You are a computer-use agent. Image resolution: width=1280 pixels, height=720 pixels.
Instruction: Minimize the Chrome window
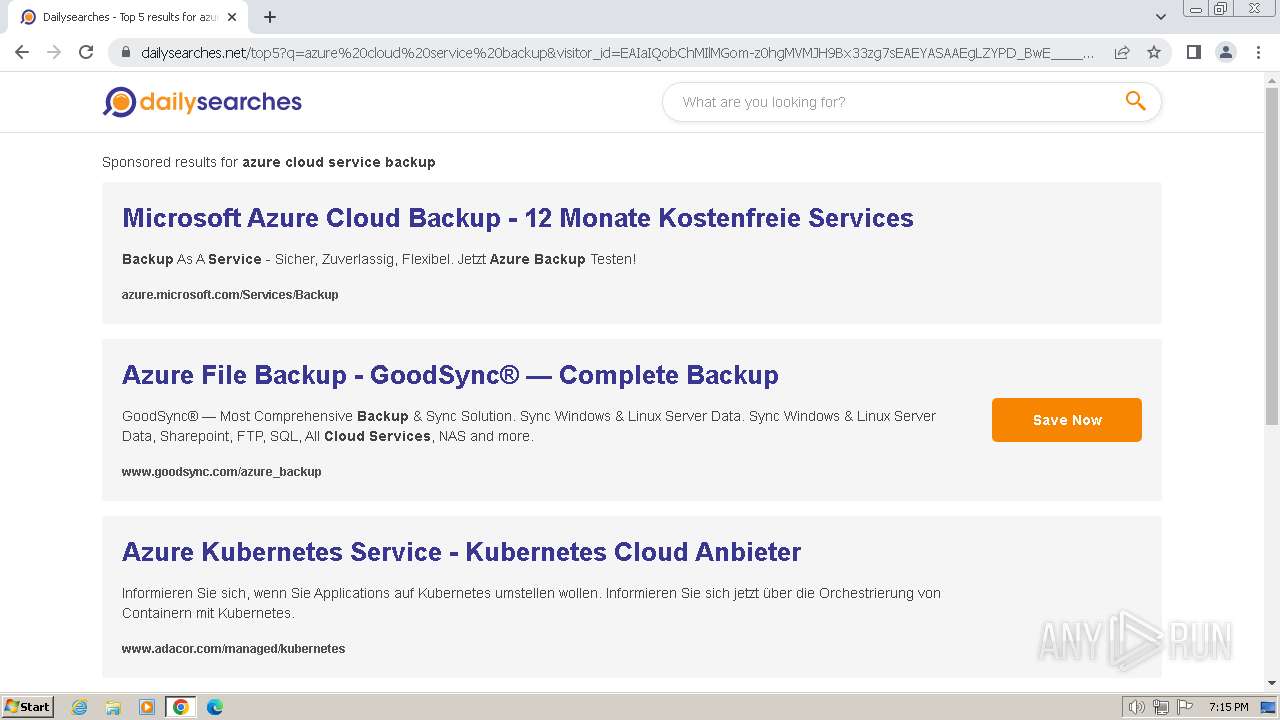pos(1195,9)
